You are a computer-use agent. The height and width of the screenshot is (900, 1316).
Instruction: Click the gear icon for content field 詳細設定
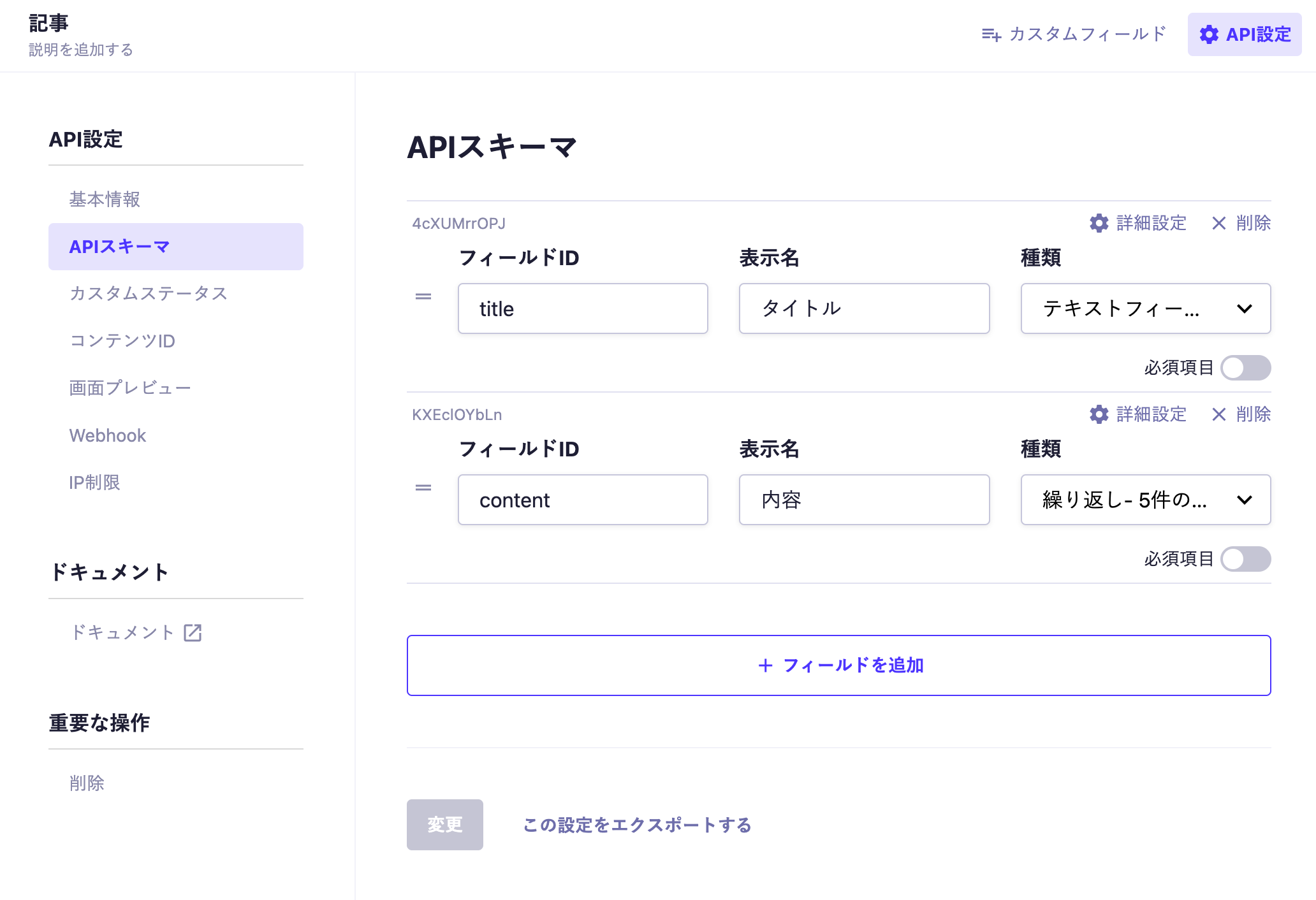(1099, 414)
